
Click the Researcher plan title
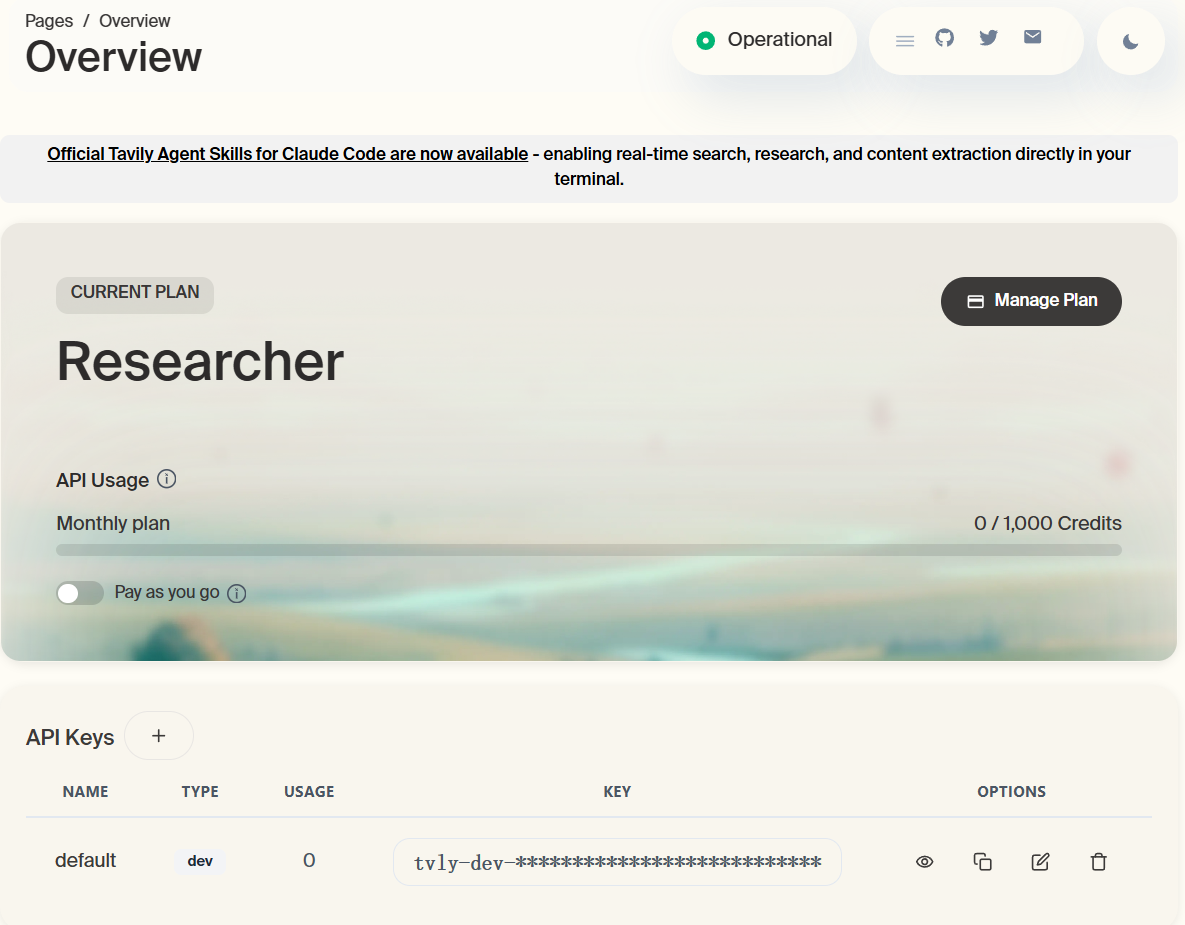point(200,361)
